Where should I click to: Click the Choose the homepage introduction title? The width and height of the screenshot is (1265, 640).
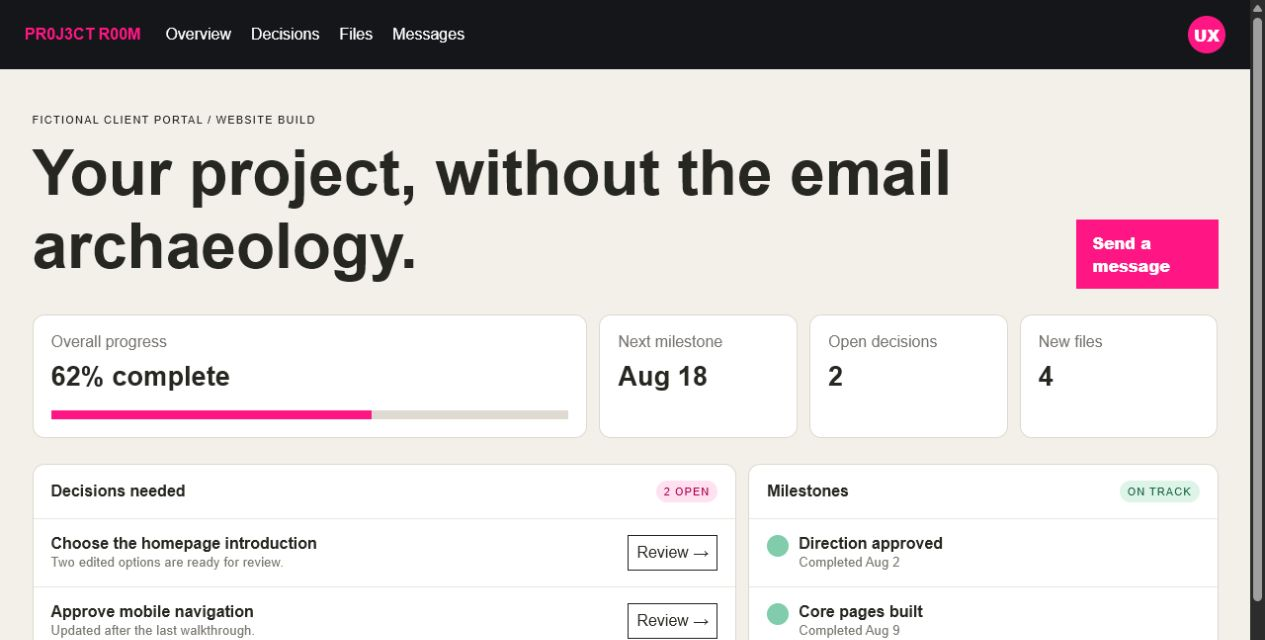point(184,543)
